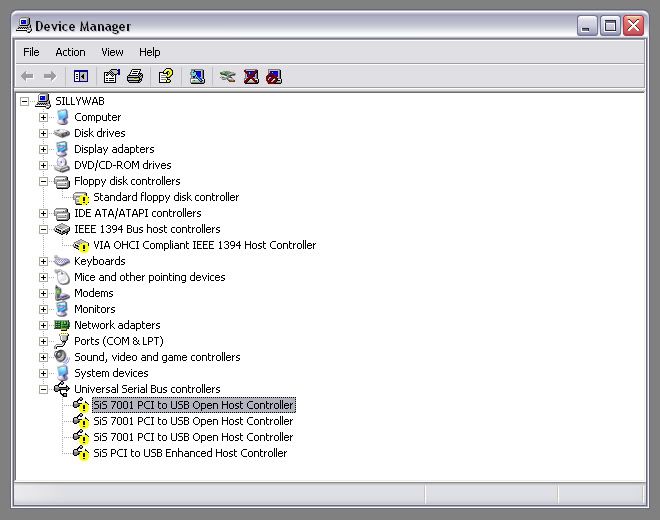Viewport: 660px width, 520px height.
Task: Select SiS PCI to USB Enhanced Host Controller
Action: [x=190, y=453]
